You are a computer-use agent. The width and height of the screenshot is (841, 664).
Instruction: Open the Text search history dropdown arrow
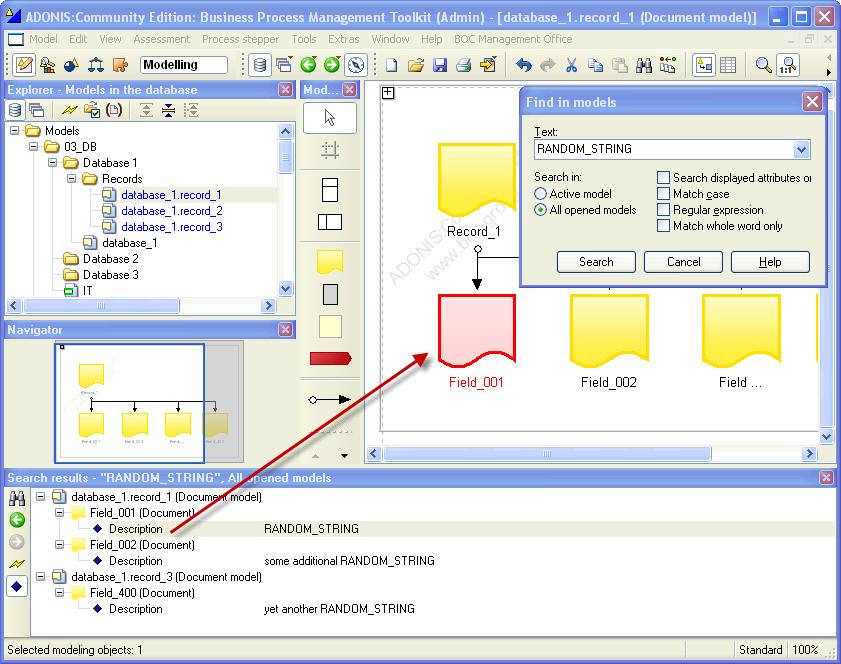tap(801, 150)
